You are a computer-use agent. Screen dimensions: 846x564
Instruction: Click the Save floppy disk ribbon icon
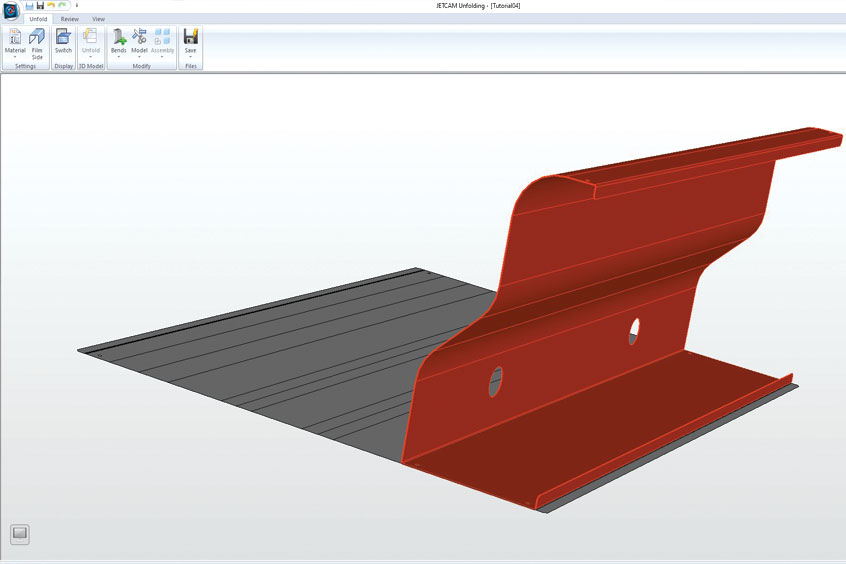190,37
